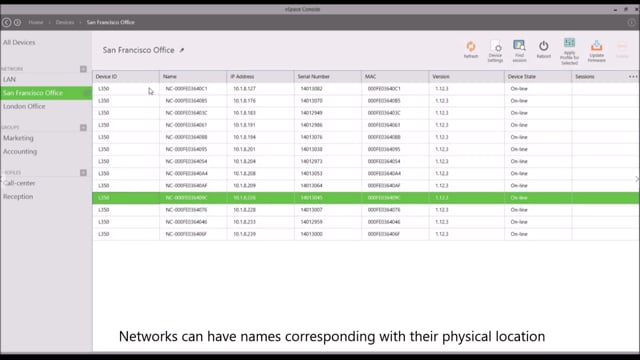Click serial number cell 14013038
The width and height of the screenshot is (640, 360).
click(311, 149)
